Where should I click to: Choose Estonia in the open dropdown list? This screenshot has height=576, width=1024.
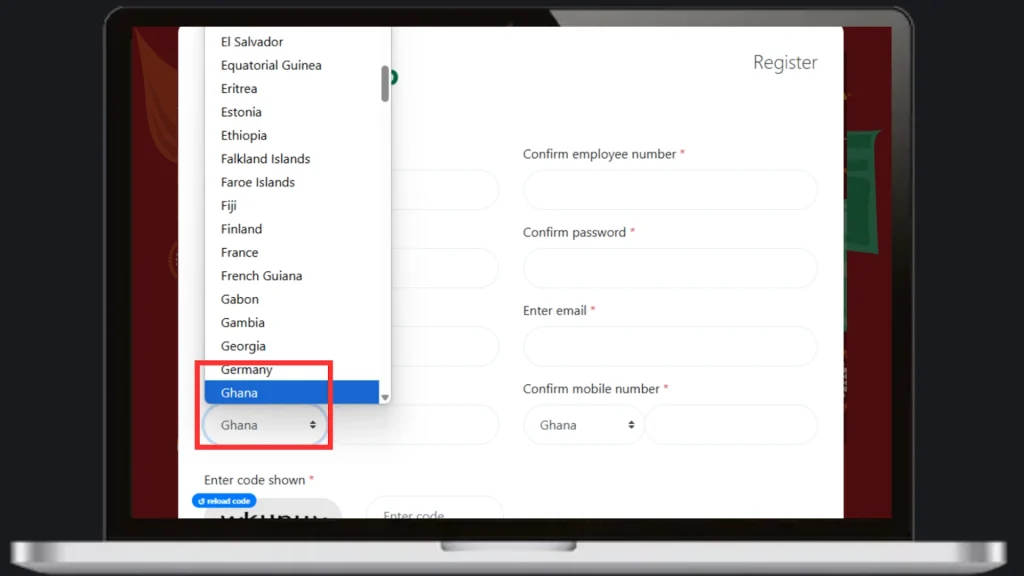pos(241,112)
